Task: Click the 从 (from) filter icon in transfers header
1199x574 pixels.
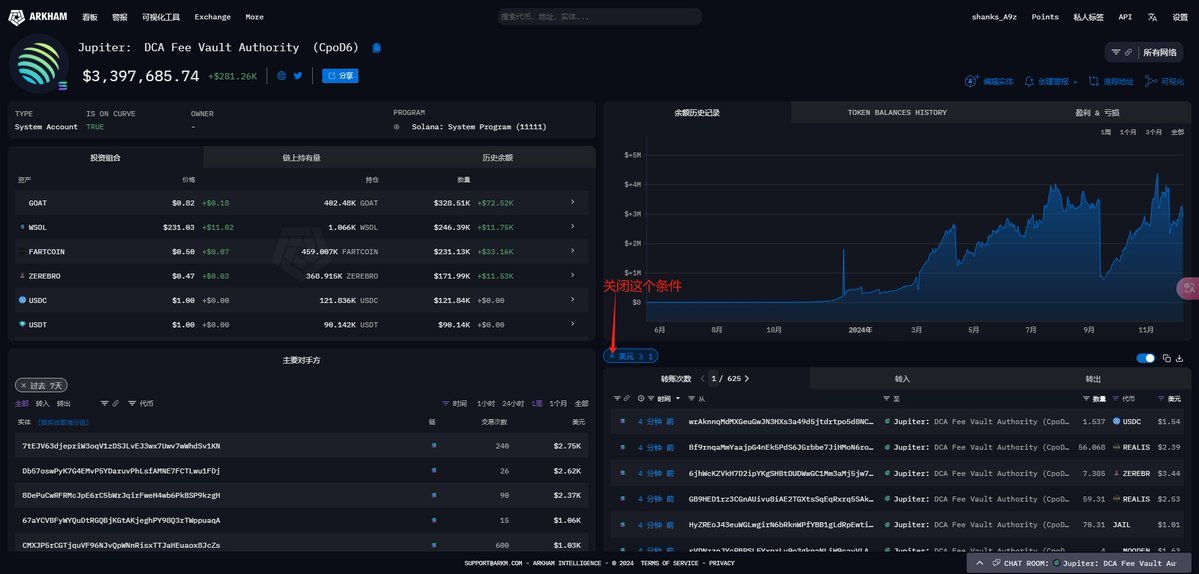Action: pyautogui.click(x=691, y=398)
